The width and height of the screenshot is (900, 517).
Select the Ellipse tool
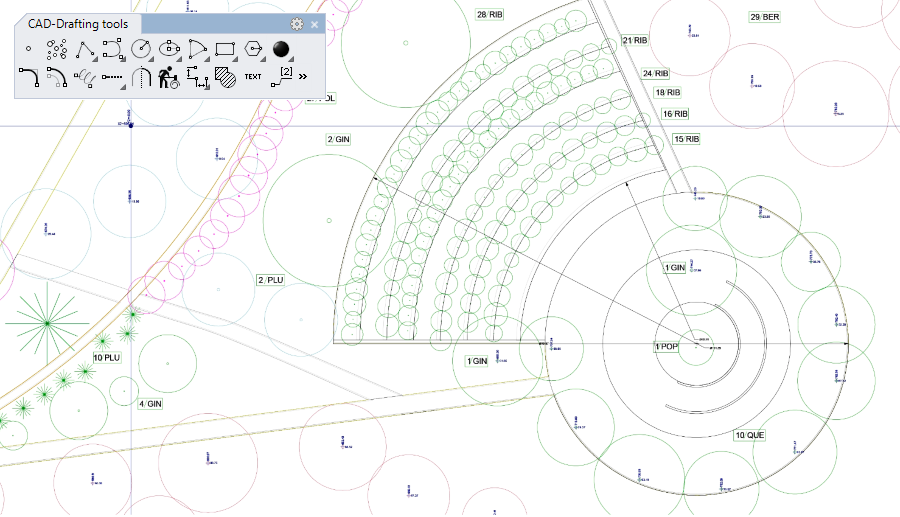(169, 49)
